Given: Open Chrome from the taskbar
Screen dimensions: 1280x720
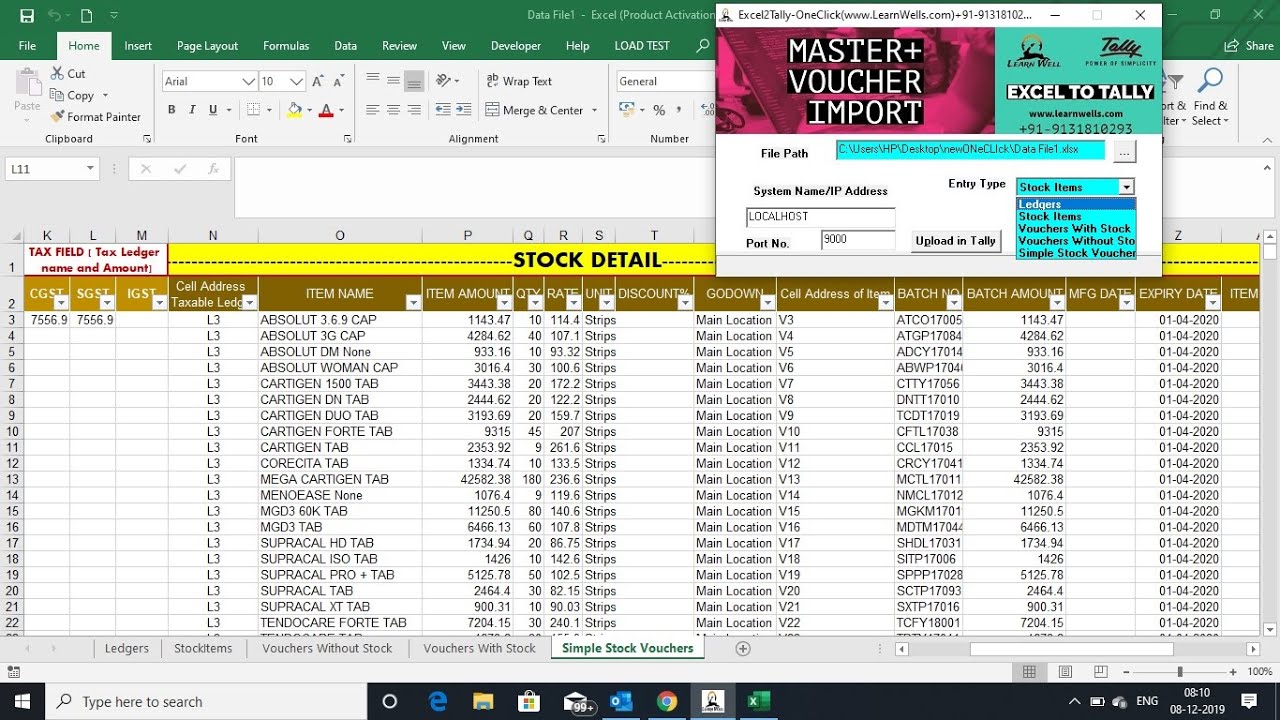Looking at the screenshot, I should click(667, 702).
